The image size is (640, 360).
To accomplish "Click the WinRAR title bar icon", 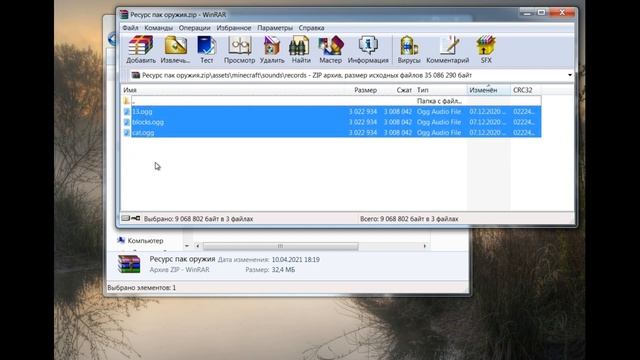I will pyautogui.click(x=124, y=14).
